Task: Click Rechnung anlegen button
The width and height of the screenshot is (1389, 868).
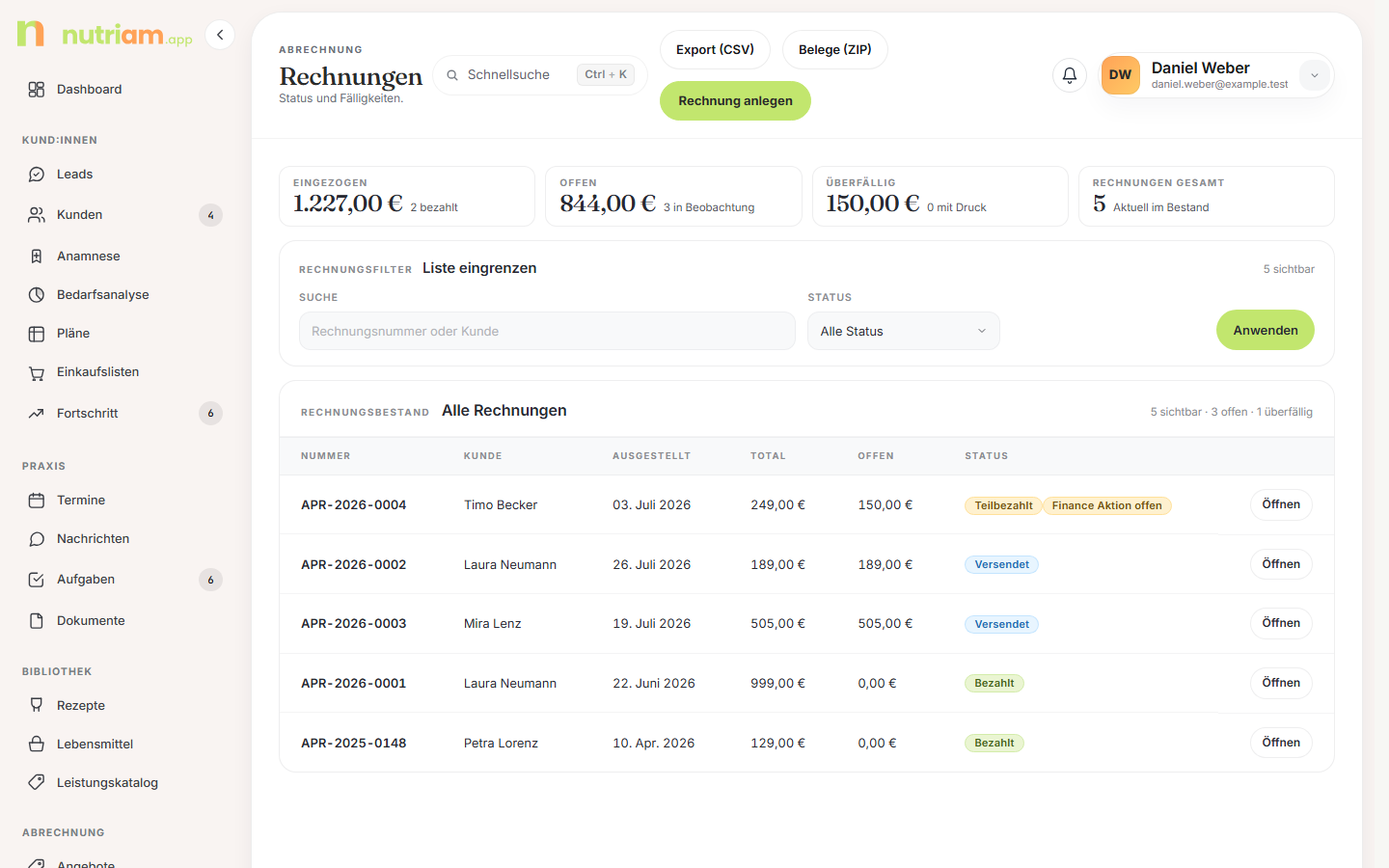Action: tap(735, 100)
